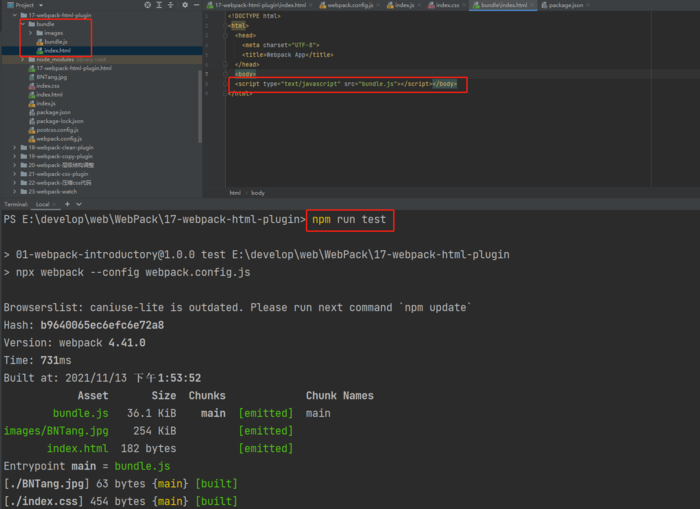Switch to the webpack.config.js editor tab
This screenshot has width=700, height=509.
[350, 5]
